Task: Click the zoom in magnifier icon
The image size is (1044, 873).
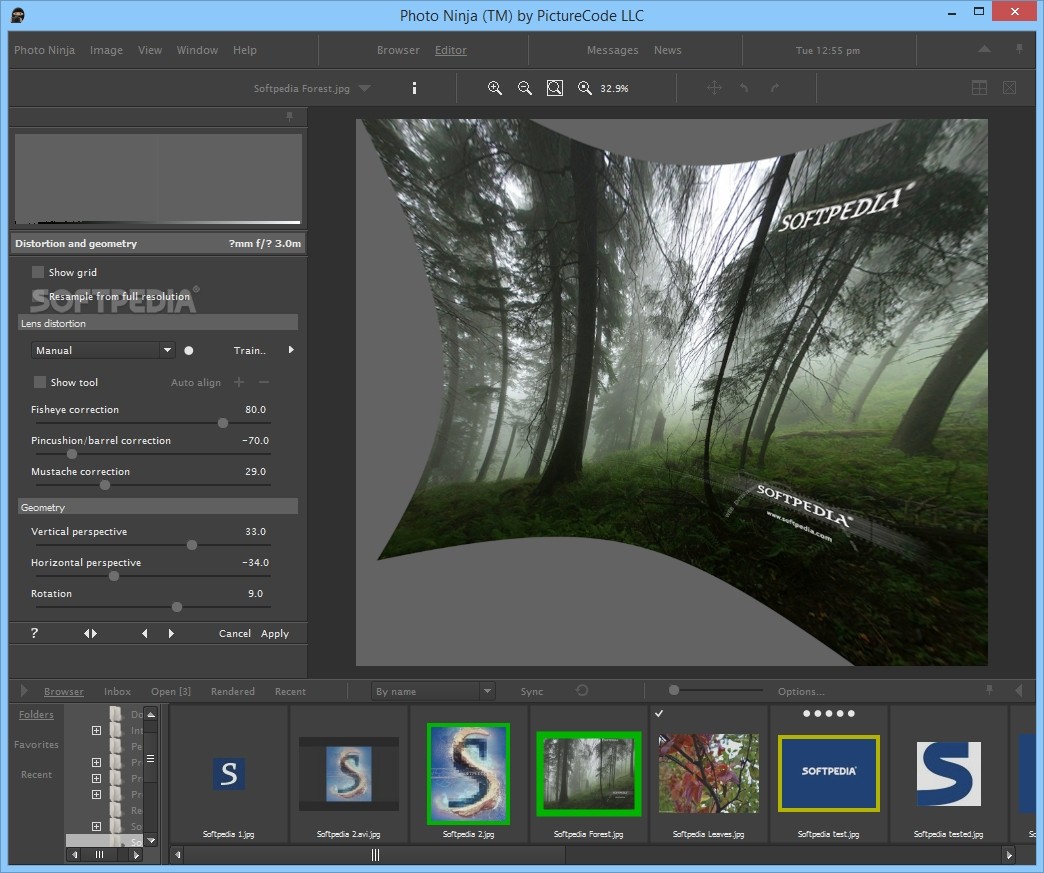Action: (494, 88)
